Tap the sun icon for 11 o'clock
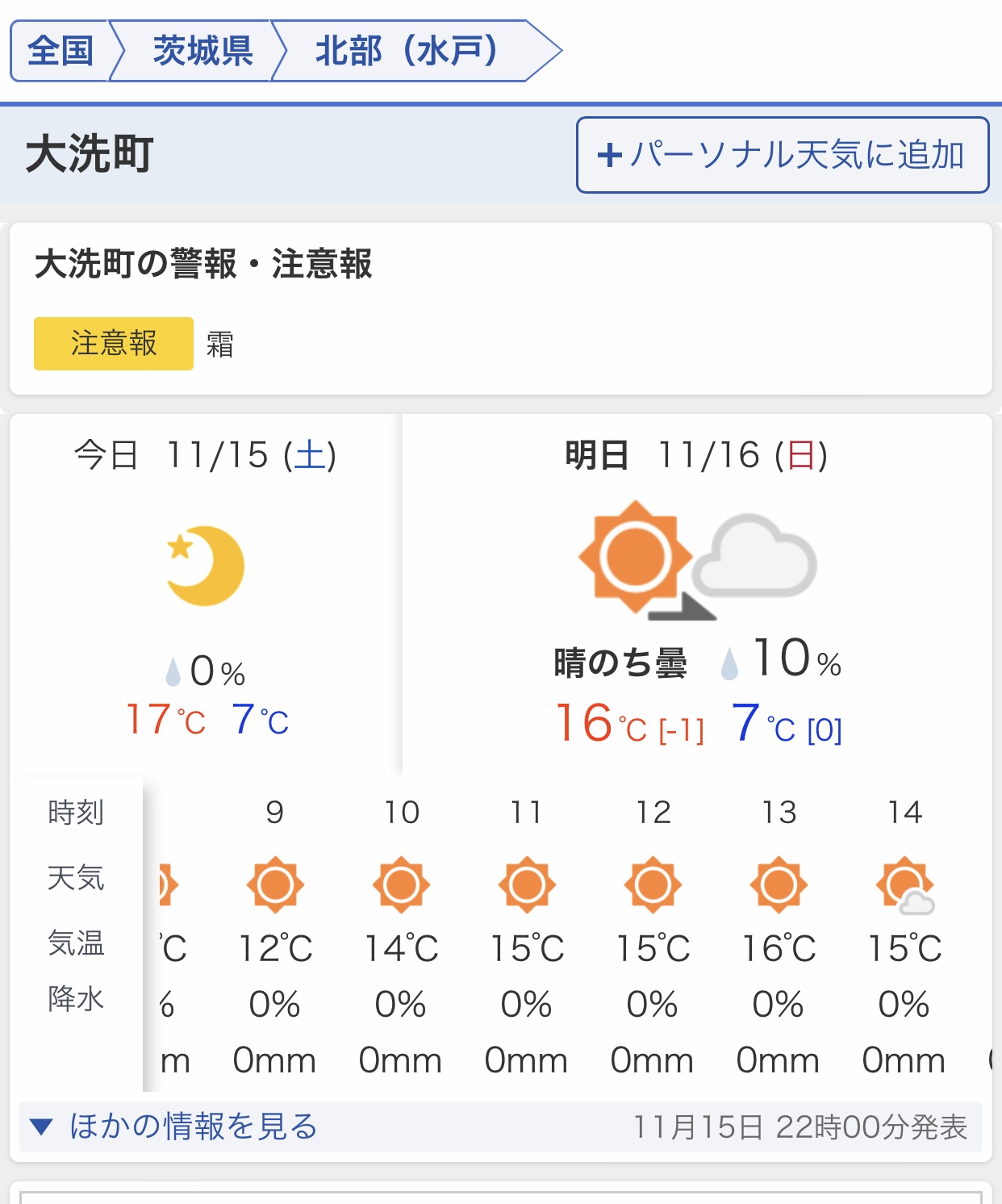 click(x=527, y=884)
